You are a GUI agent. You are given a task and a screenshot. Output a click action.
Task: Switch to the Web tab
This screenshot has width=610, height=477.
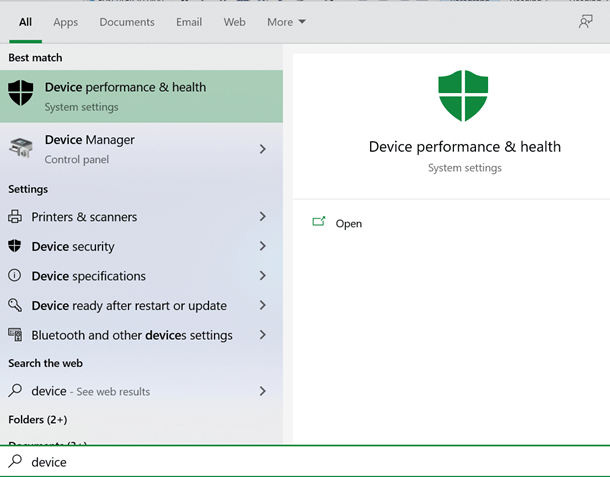(235, 22)
